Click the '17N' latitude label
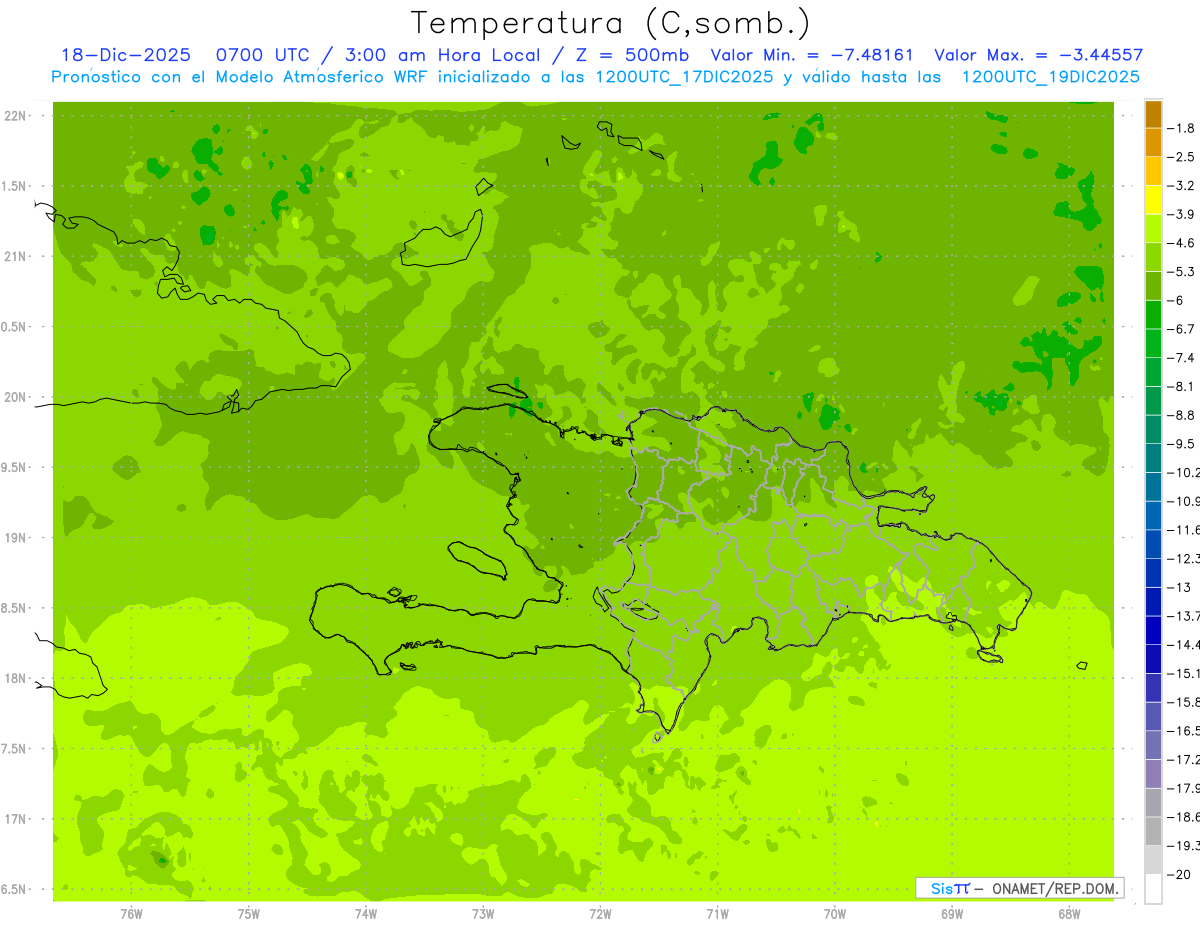Screen dimensions: 1200x927 (x=17, y=819)
